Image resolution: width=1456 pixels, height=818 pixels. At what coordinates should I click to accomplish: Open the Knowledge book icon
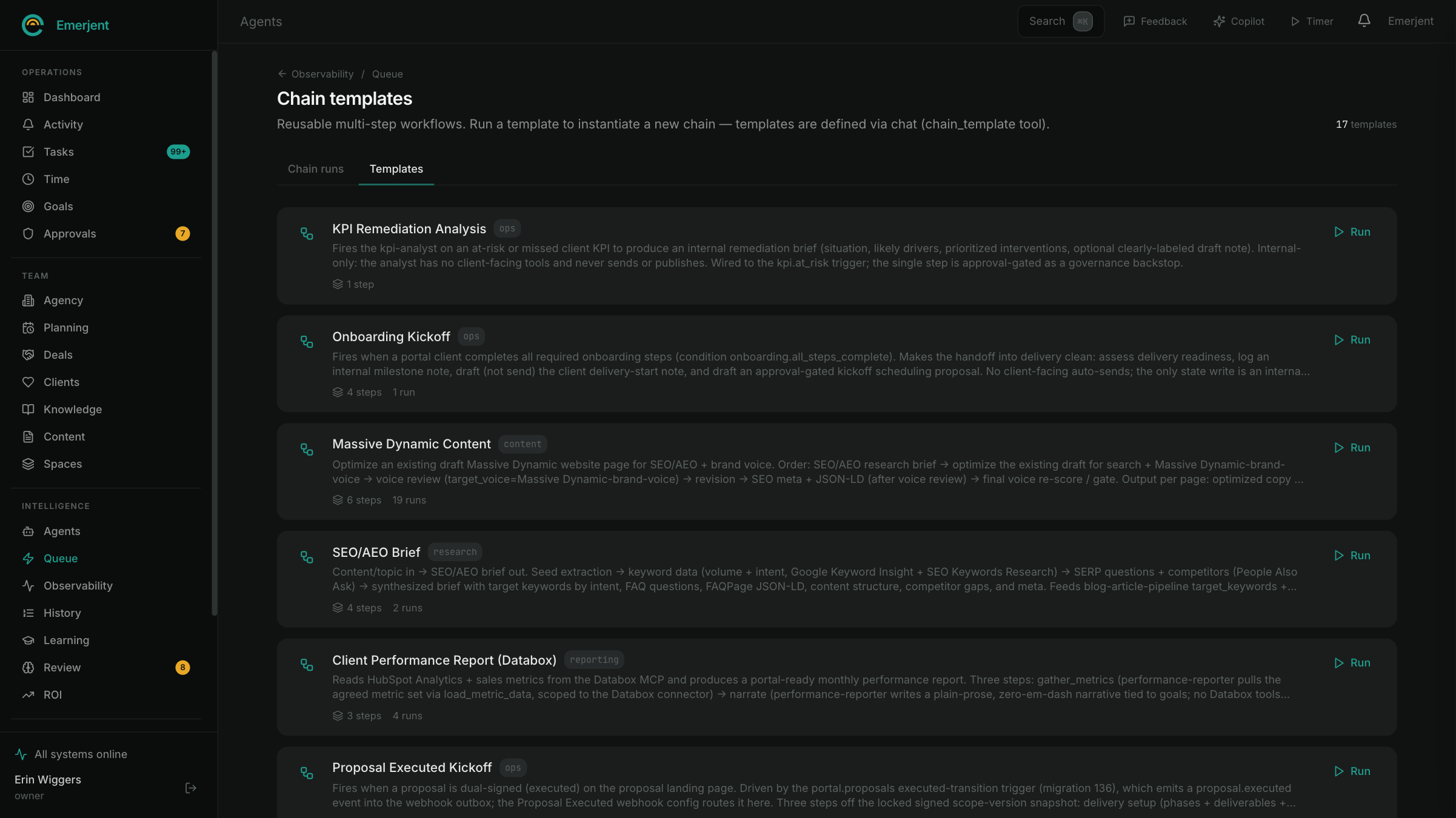point(28,409)
